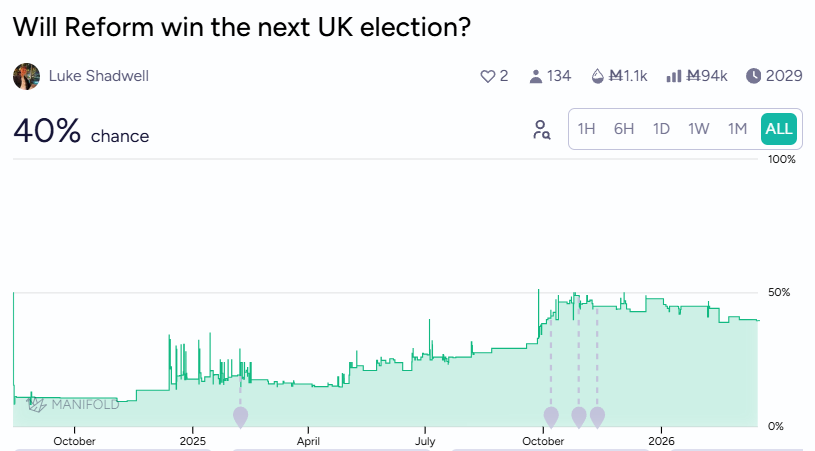The height and width of the screenshot is (451, 815).
Task: Open the traders list via person icon
Action: coord(536,76)
